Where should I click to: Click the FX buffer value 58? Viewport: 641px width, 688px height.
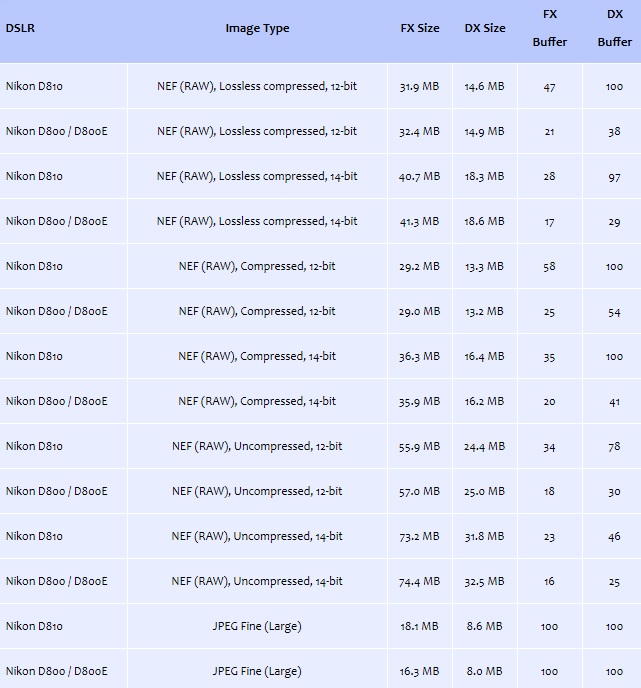click(x=550, y=267)
